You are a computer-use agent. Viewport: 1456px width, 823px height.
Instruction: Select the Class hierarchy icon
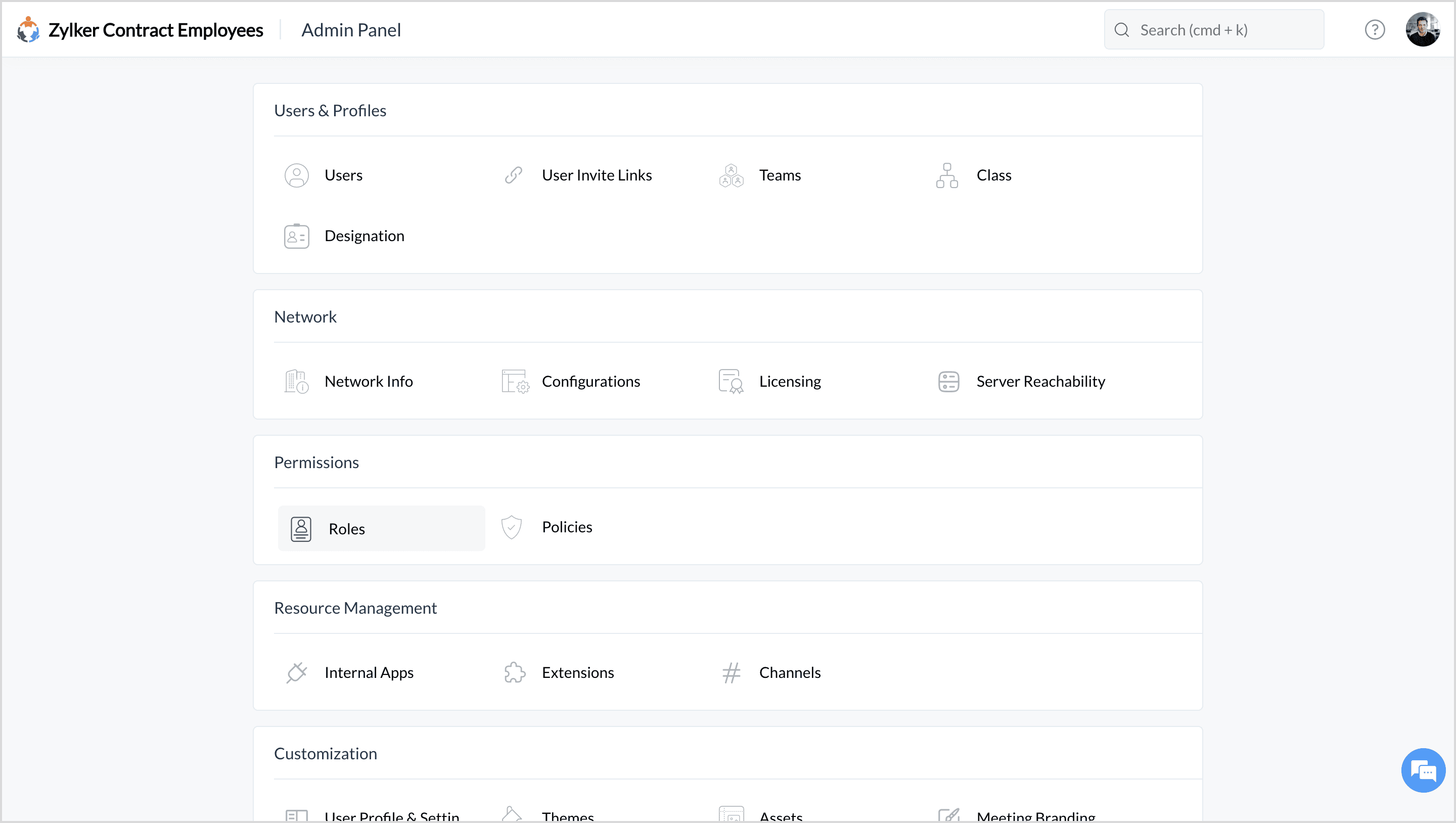pyautogui.click(x=947, y=175)
